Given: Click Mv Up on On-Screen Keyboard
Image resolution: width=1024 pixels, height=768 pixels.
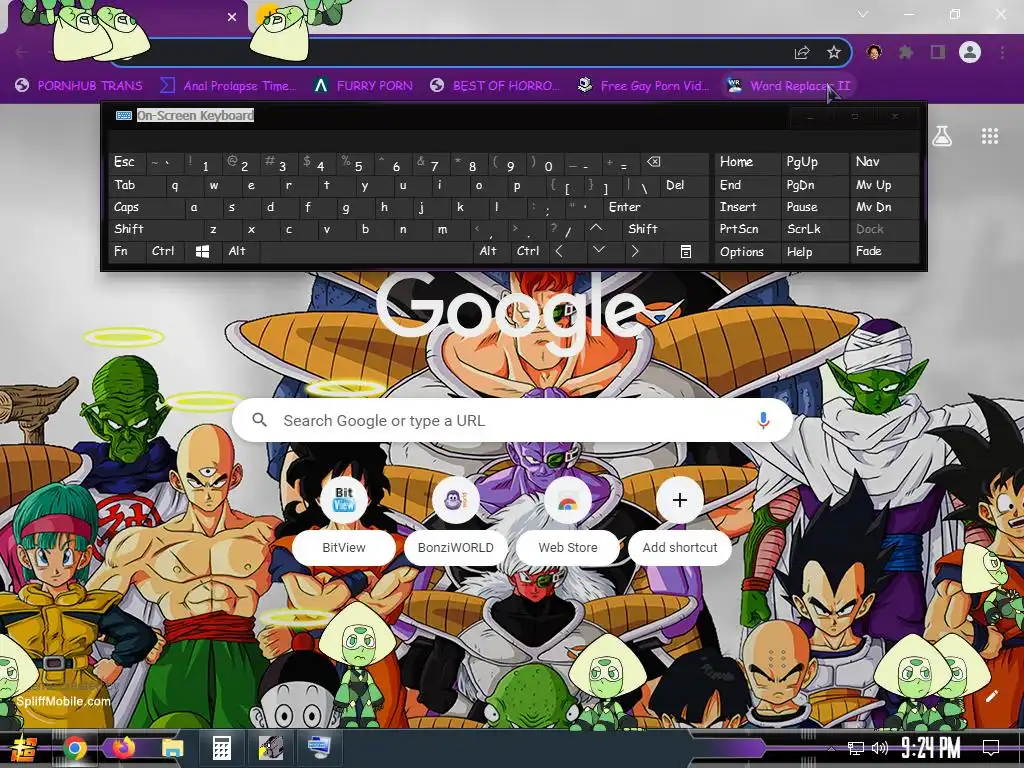Looking at the screenshot, I should pos(884,185).
